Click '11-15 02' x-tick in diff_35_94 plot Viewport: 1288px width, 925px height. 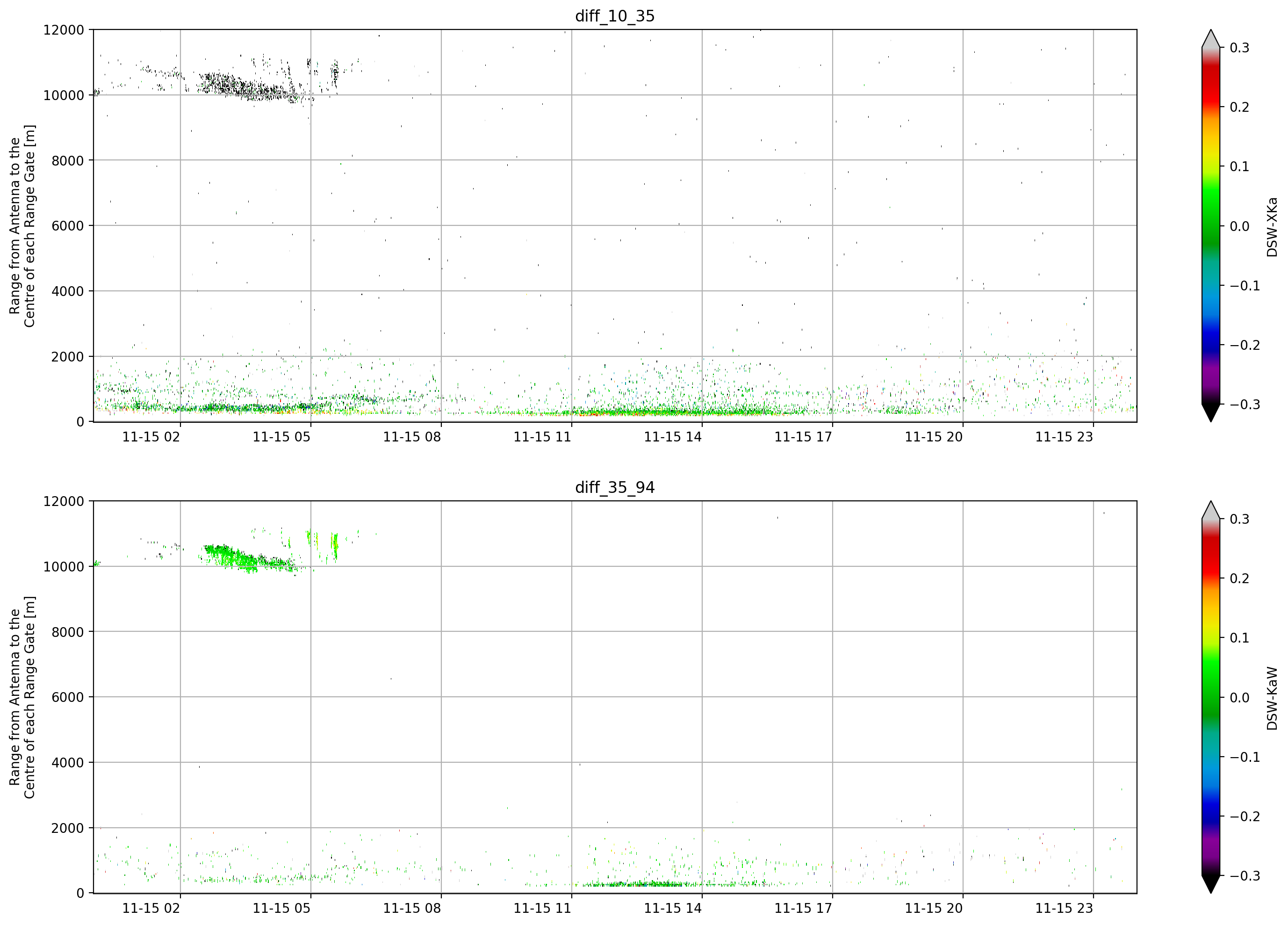pos(151,909)
